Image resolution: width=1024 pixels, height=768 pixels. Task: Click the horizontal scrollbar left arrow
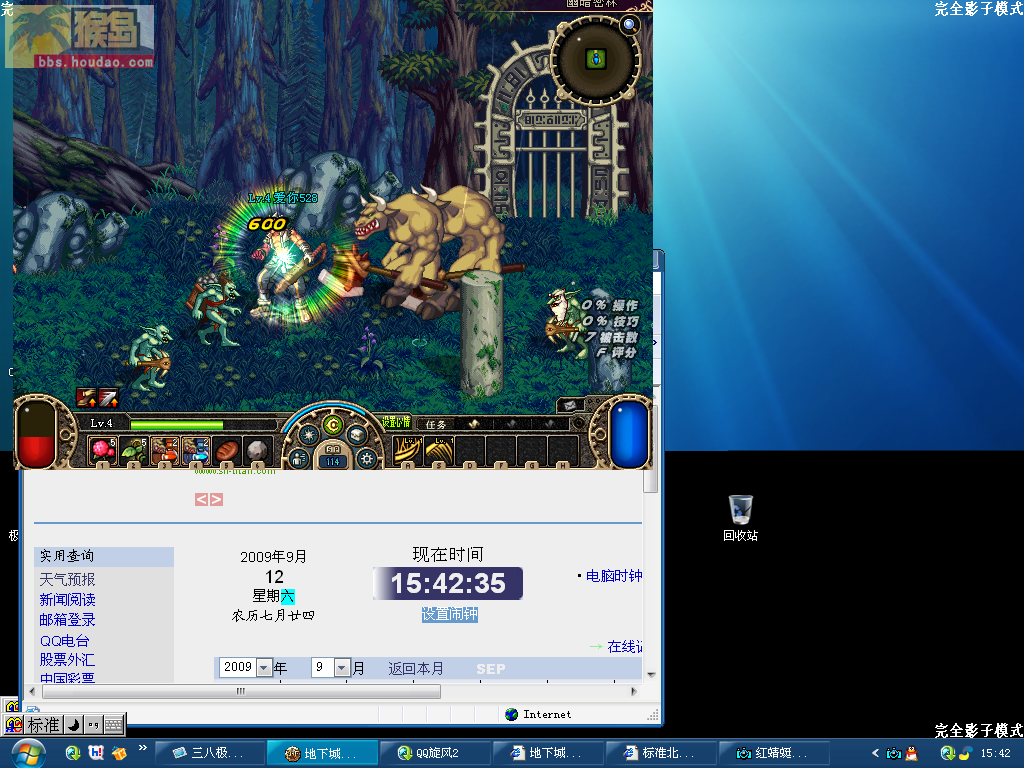33,691
